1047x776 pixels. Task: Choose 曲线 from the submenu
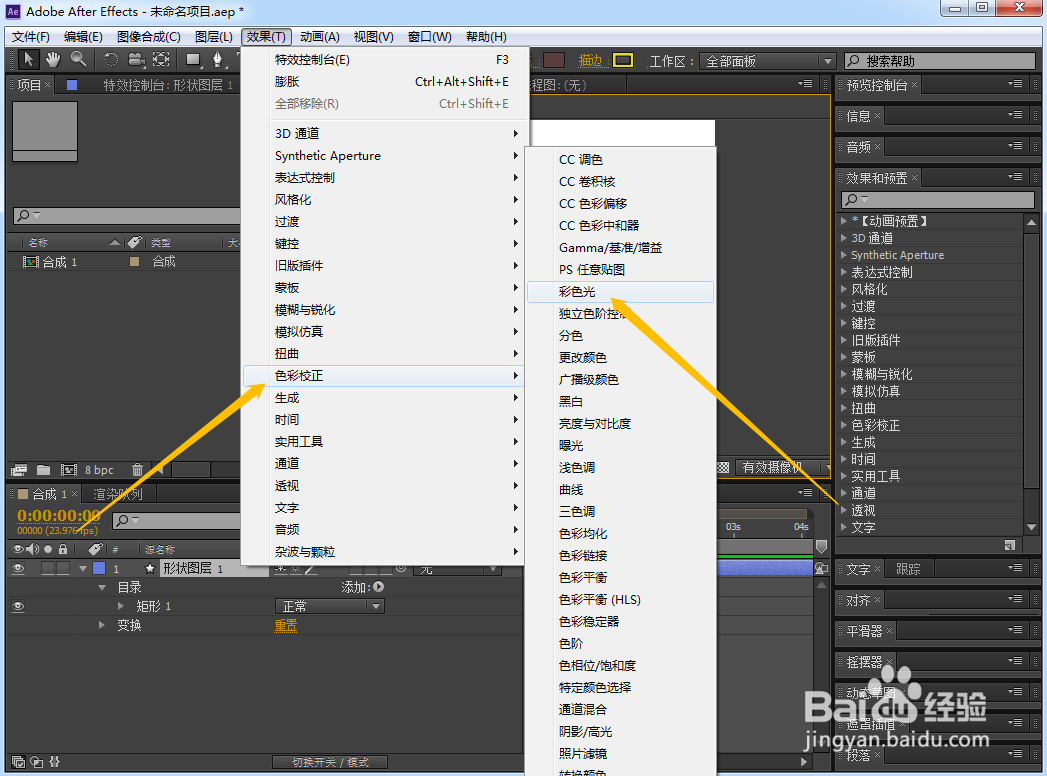pos(620,490)
